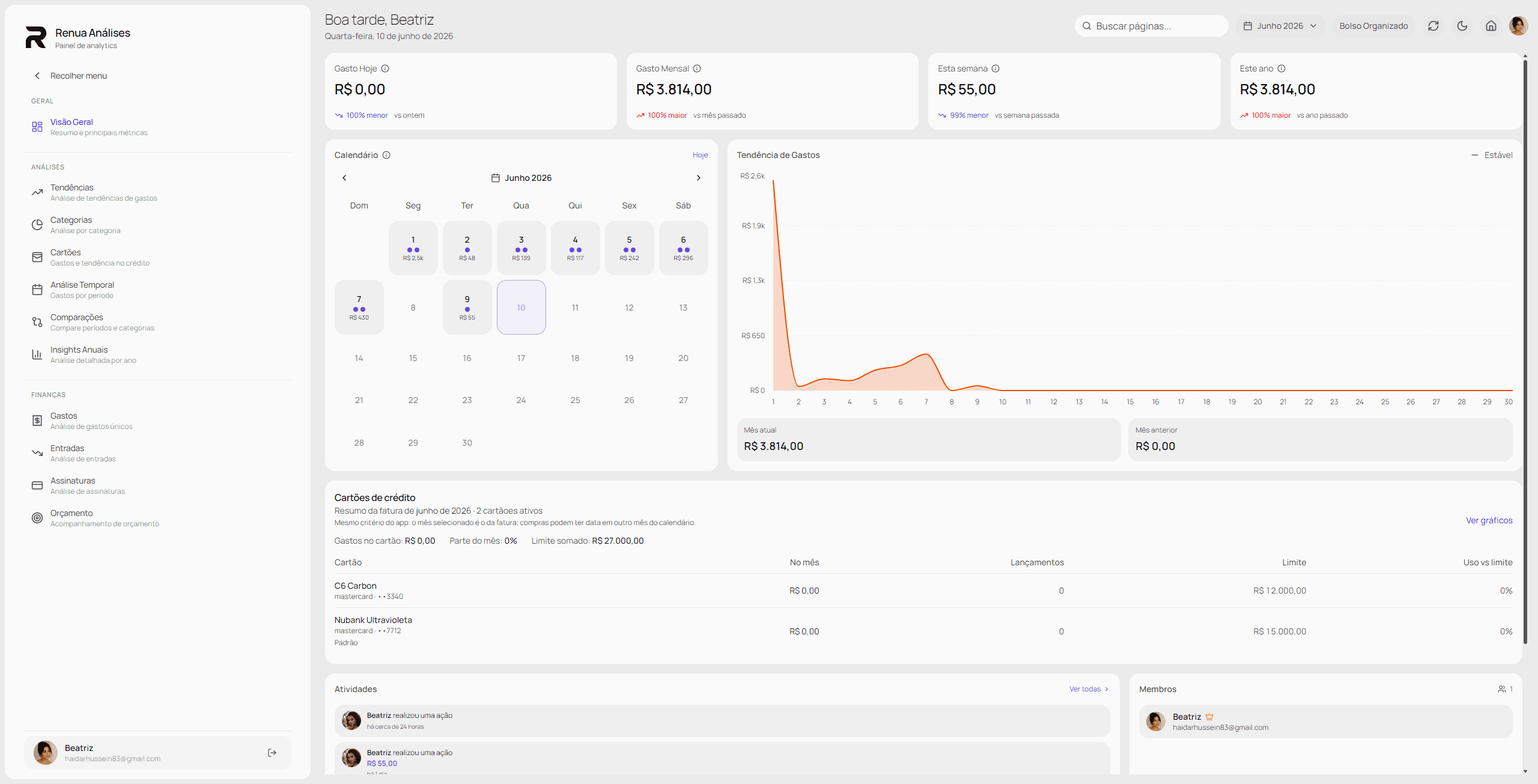Screen dimensions: 1538x784
Task: Click the refresh sync icon in header
Action: (1433, 26)
